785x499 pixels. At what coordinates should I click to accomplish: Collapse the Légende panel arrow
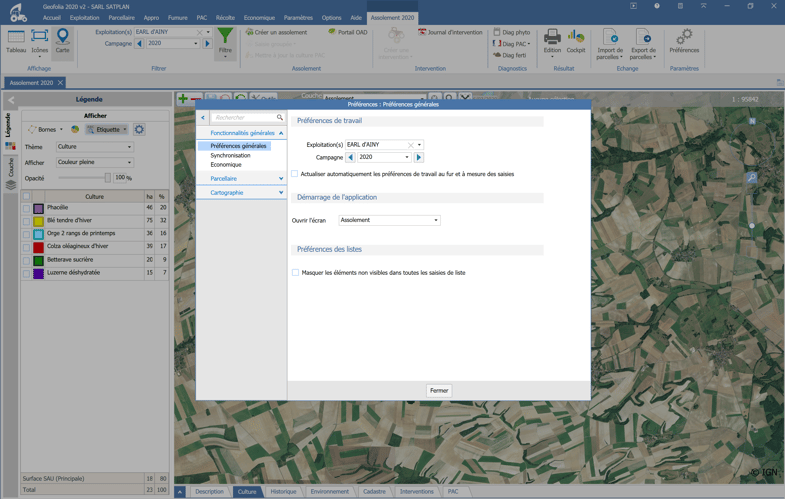pyautogui.click(x=11, y=100)
